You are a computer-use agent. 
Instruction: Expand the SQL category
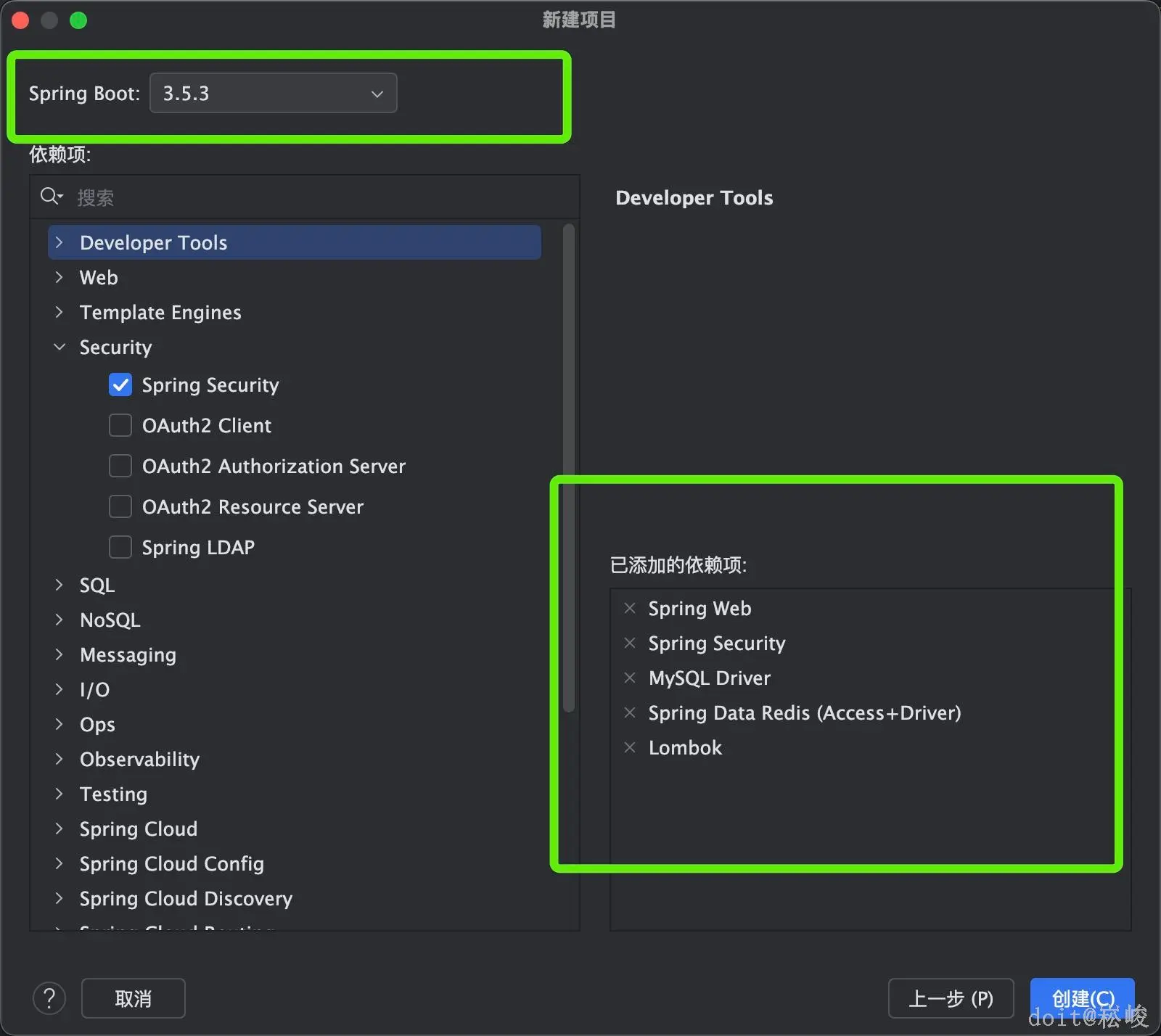coord(60,585)
